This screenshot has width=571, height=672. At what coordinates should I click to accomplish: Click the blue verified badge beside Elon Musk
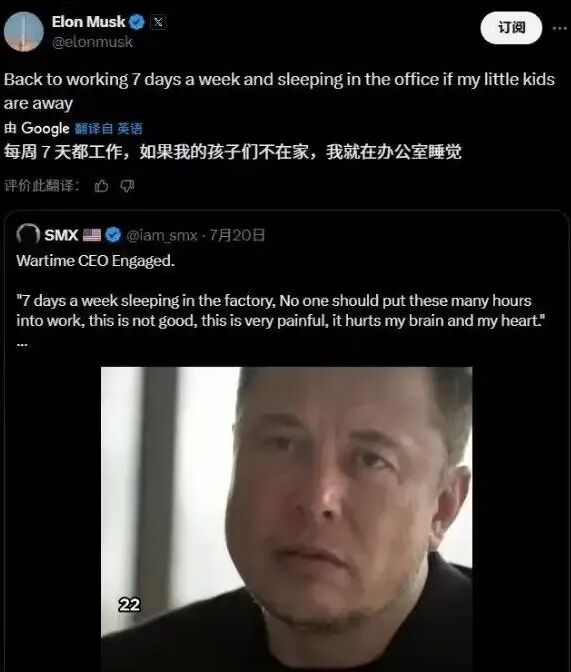coord(137,22)
